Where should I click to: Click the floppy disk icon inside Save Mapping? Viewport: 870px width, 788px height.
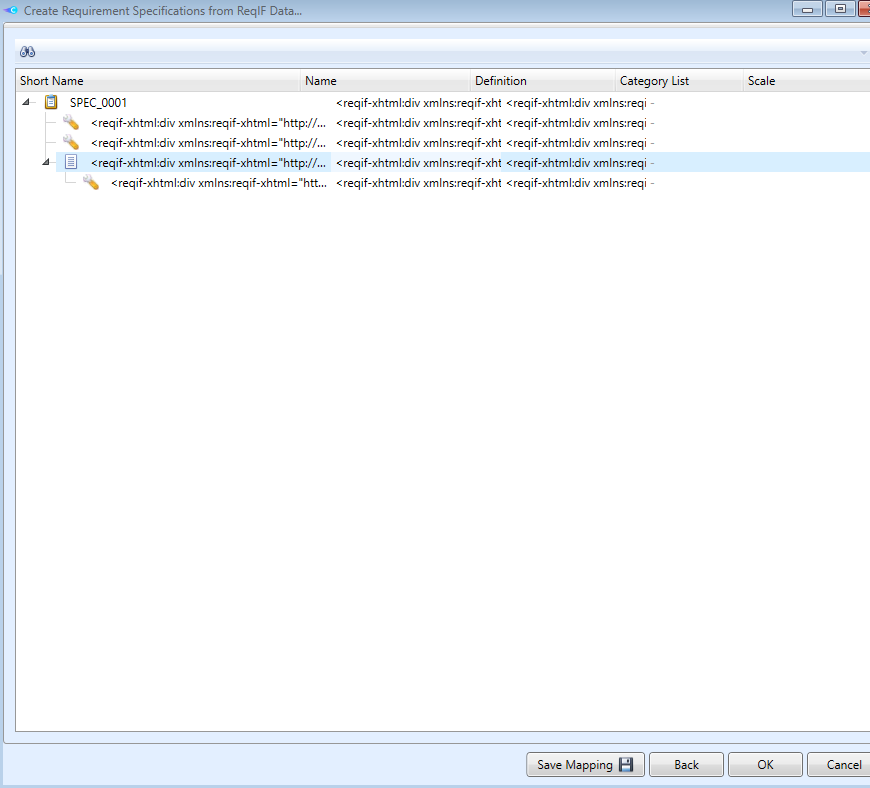(x=628, y=764)
